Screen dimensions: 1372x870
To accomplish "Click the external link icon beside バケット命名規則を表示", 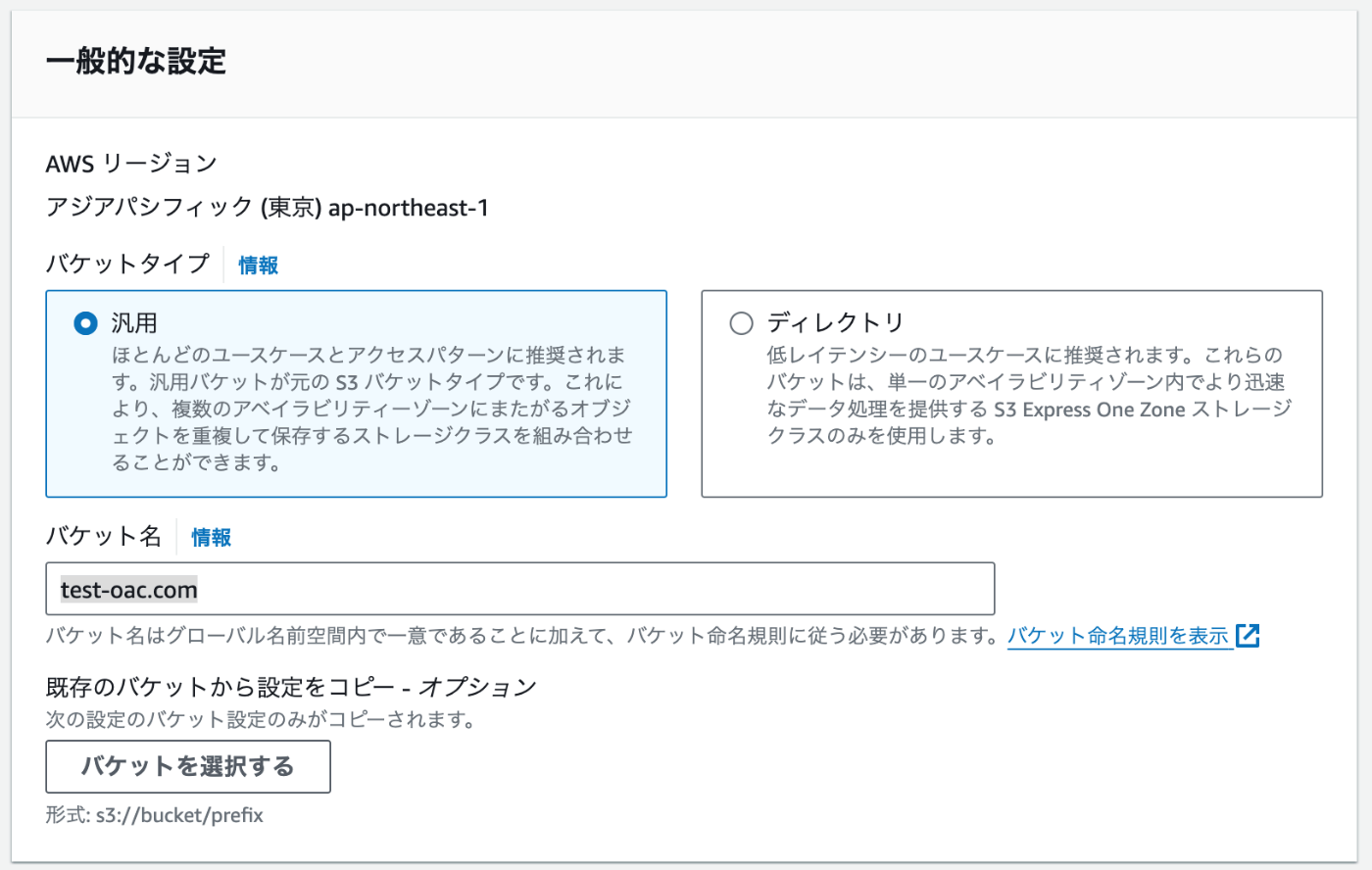I will tap(1248, 636).
